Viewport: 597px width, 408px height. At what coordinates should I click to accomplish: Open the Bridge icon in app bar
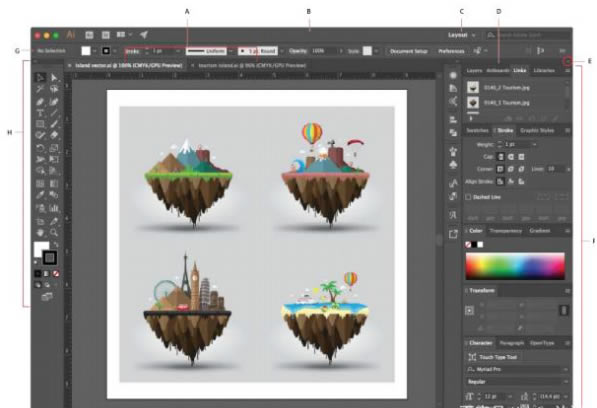click(x=89, y=35)
